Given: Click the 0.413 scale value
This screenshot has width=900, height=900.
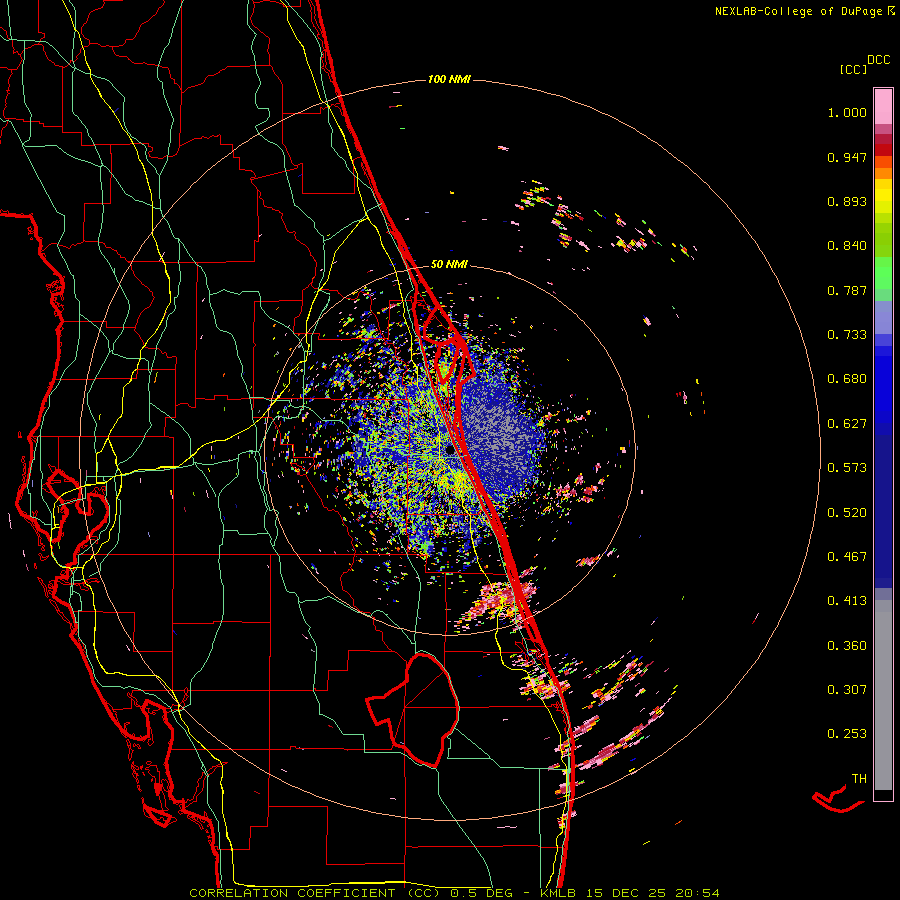Looking at the screenshot, I should tap(847, 601).
